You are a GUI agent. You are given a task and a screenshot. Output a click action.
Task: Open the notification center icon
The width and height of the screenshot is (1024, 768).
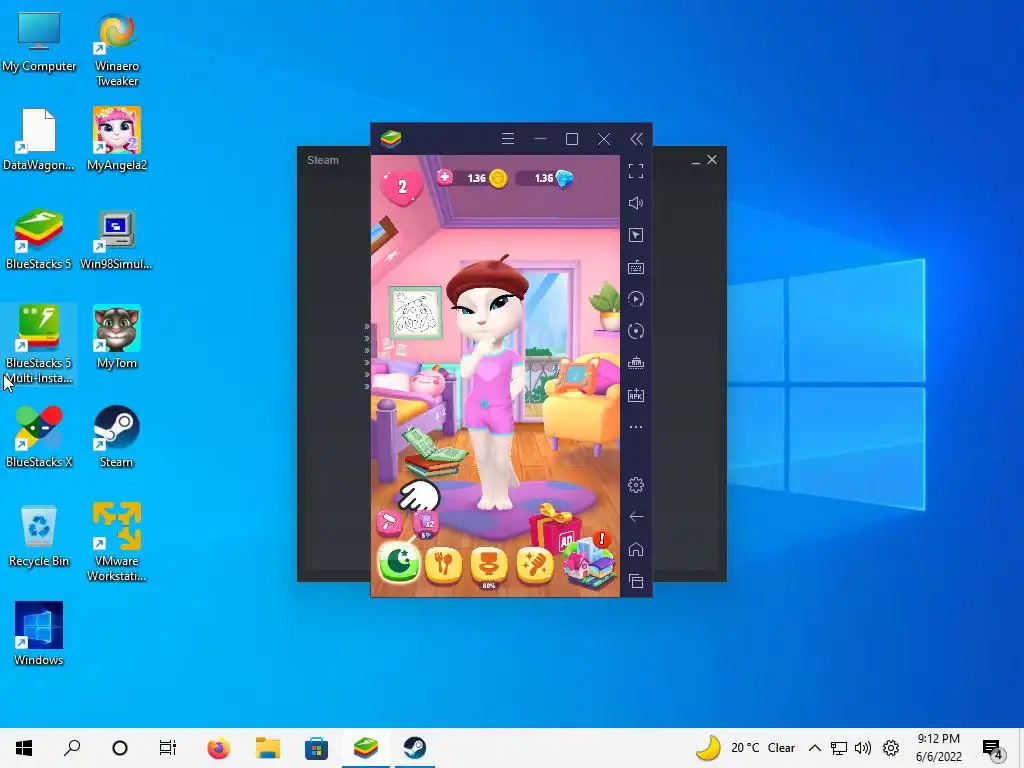[993, 749]
